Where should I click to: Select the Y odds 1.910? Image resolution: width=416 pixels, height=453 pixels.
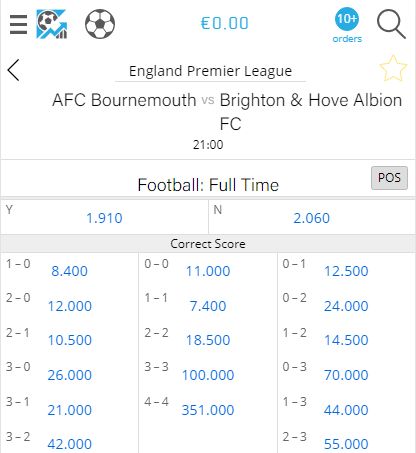coord(104,218)
